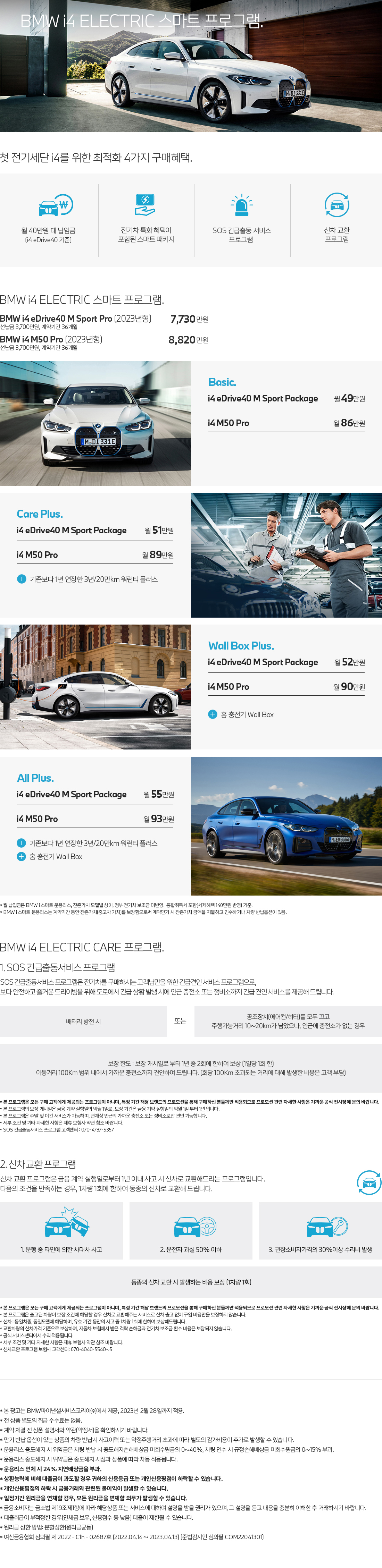
Task: Click the white i4 hero banner image
Action: (191, 66)
